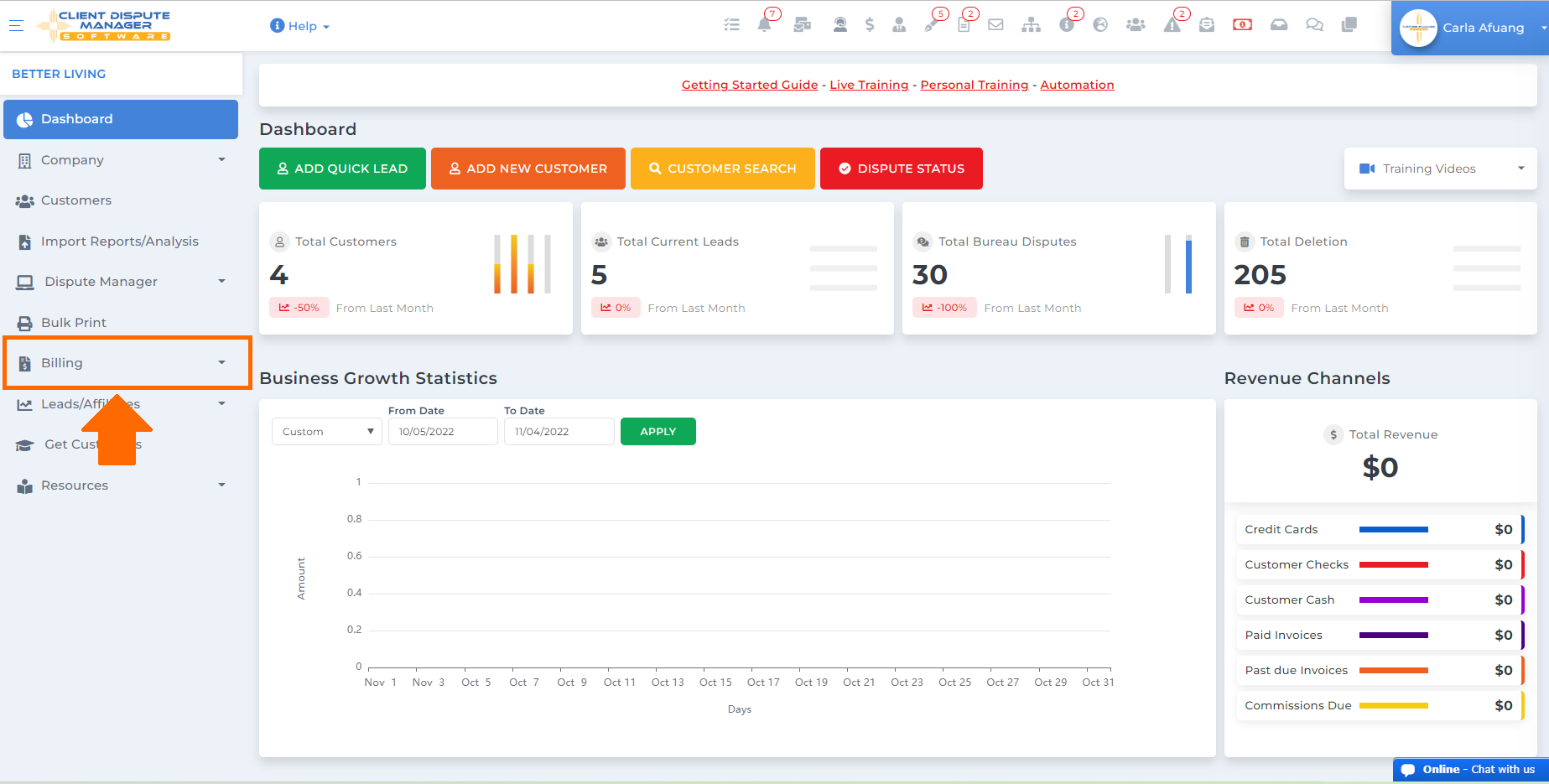Image resolution: width=1549 pixels, height=784 pixels.
Task: Click the dollar sign icon in top bar
Action: tap(870, 25)
